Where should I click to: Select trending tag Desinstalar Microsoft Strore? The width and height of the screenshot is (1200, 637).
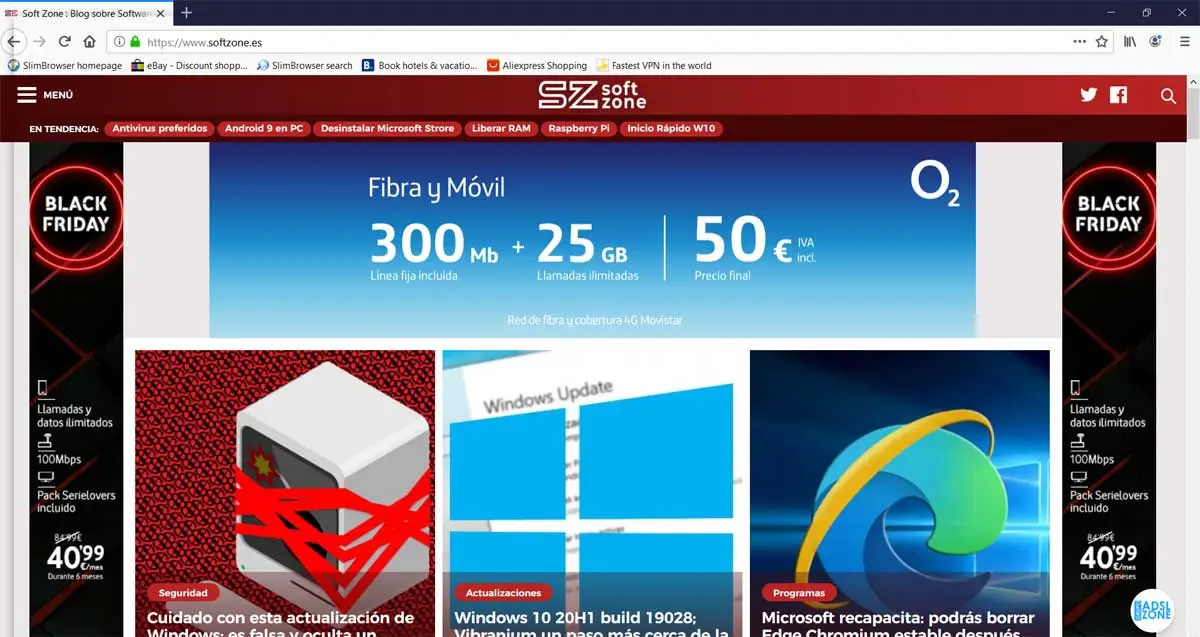(x=387, y=129)
